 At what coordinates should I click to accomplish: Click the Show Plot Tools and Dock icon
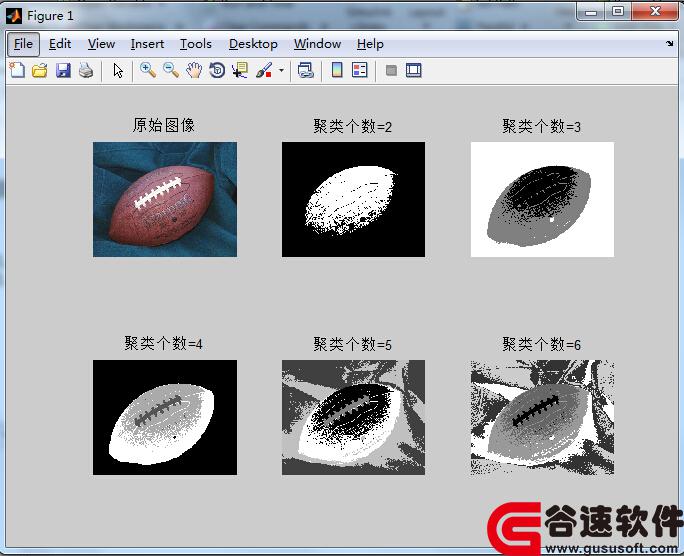point(414,70)
